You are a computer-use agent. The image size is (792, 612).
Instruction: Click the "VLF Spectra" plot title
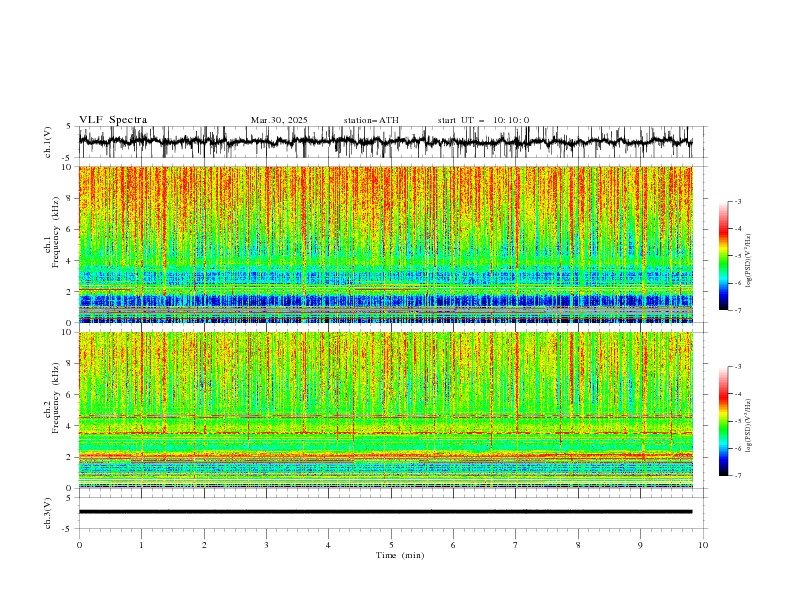(113, 120)
